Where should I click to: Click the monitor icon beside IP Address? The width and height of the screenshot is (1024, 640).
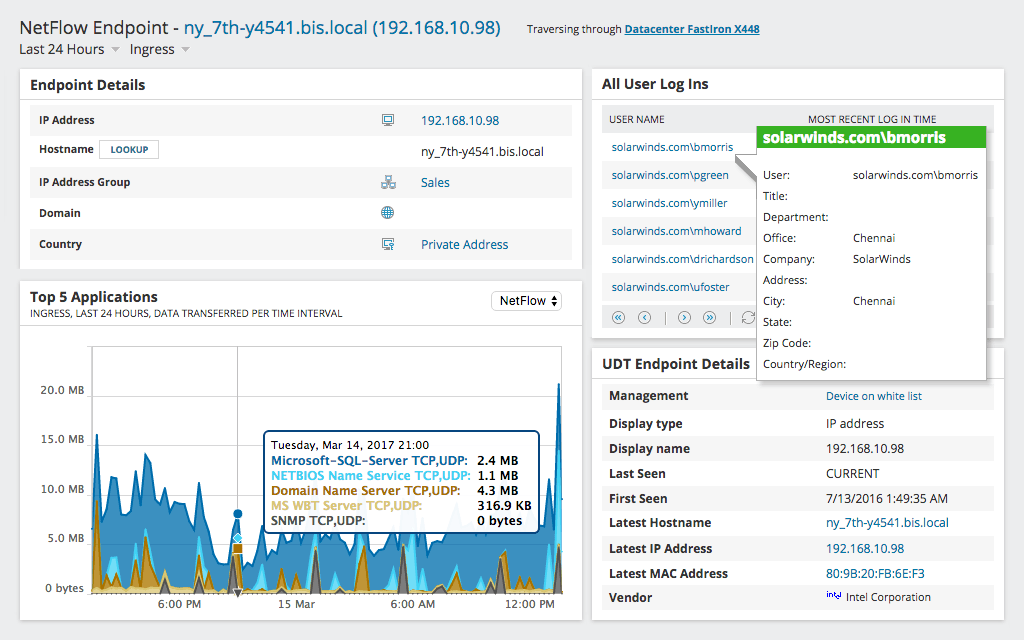pyautogui.click(x=387, y=119)
